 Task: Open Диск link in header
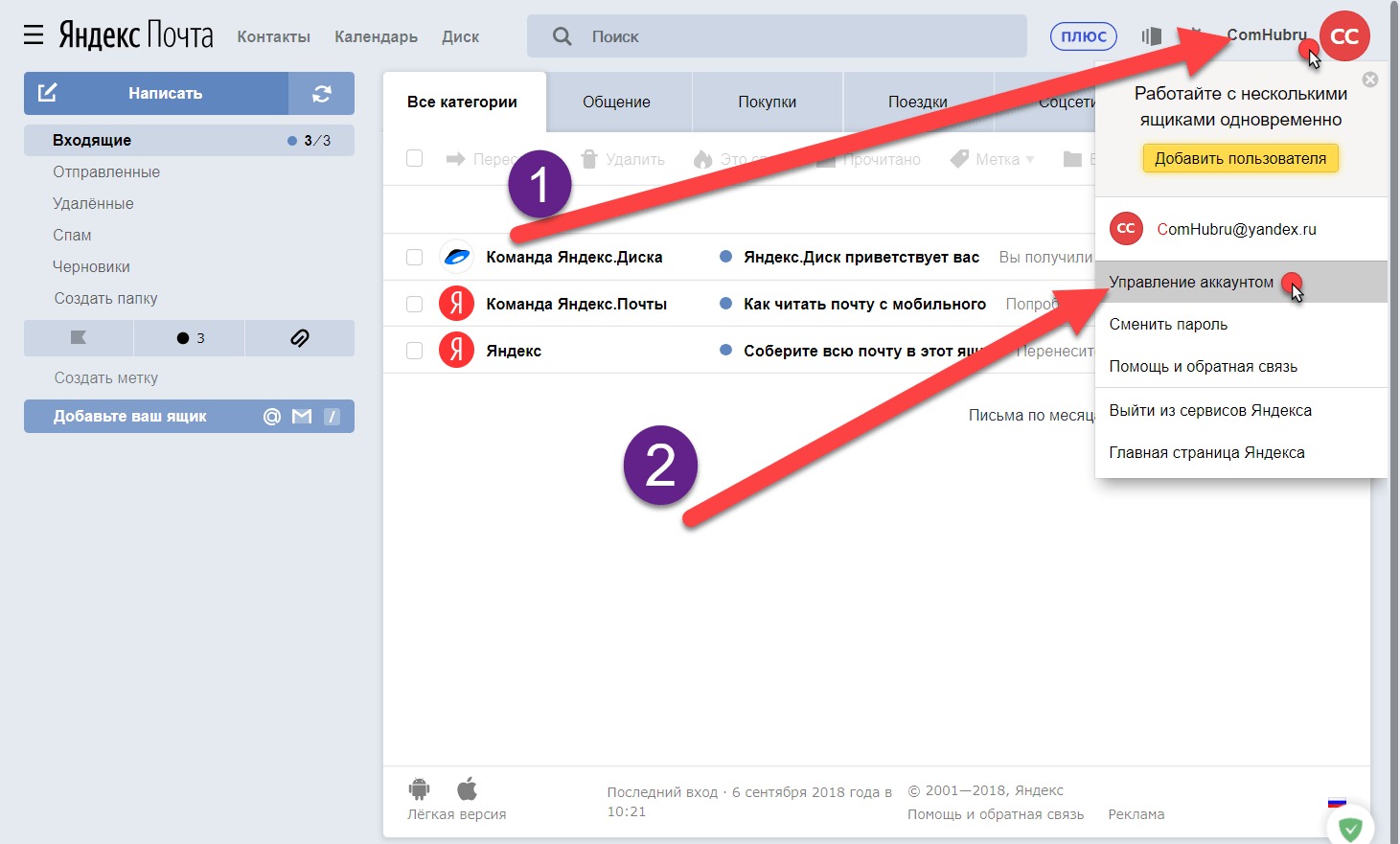460,36
